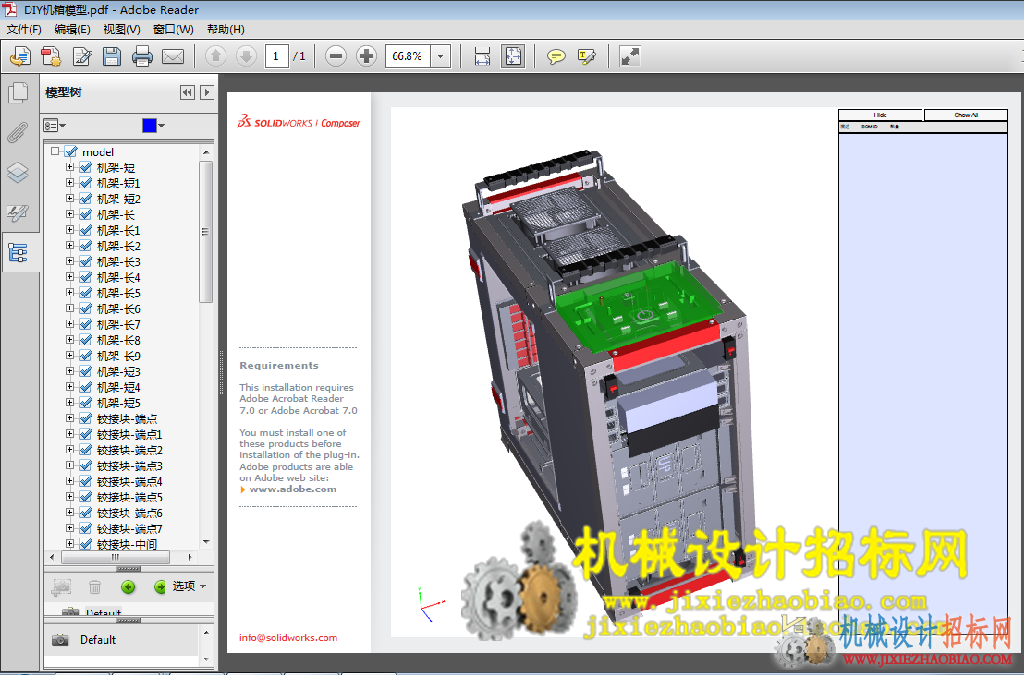This screenshot has height=675, width=1024.
Task: Uncheck the 机架-短 checkbox
Action: point(86,167)
